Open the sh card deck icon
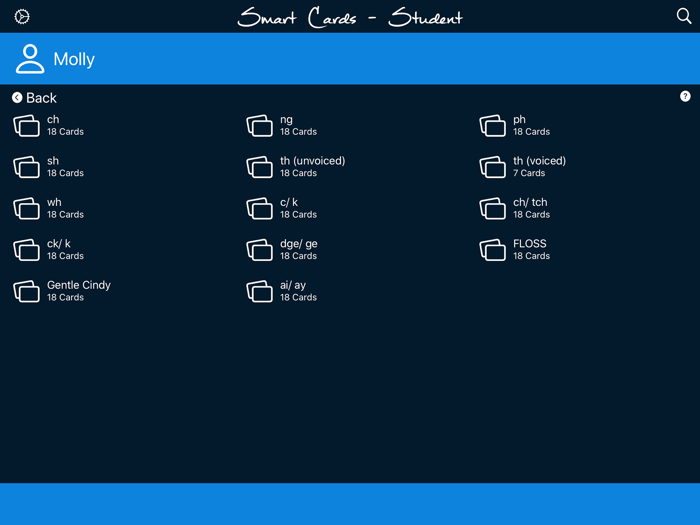 tap(26, 167)
